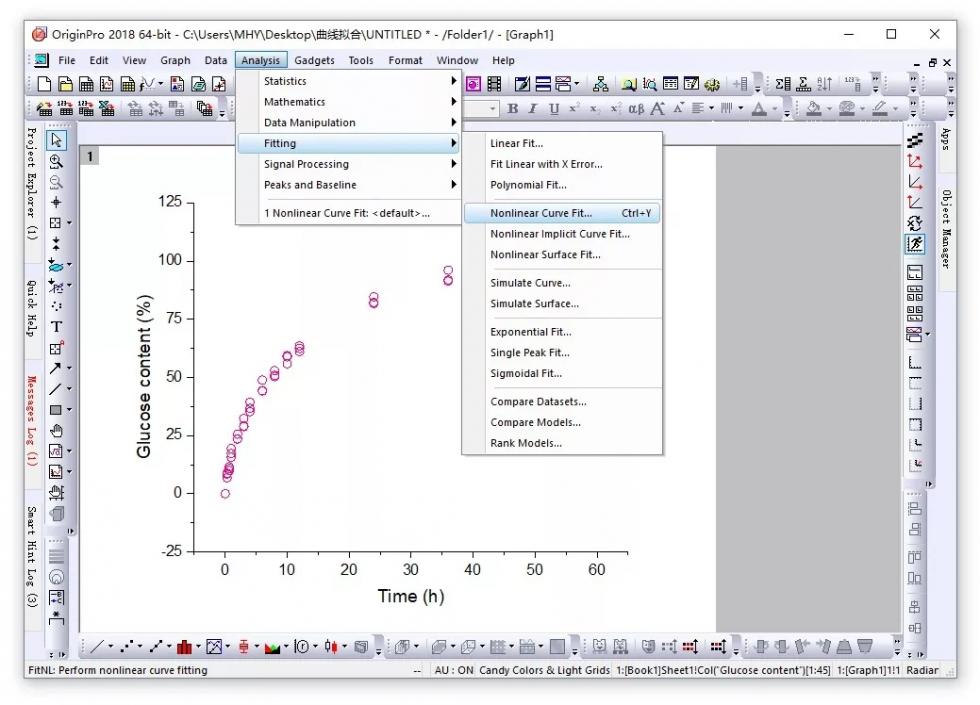Image resolution: width=980 pixels, height=705 pixels.
Task: Open the Line plot dropdown arrow in bottom toolbar
Action: tap(111, 647)
